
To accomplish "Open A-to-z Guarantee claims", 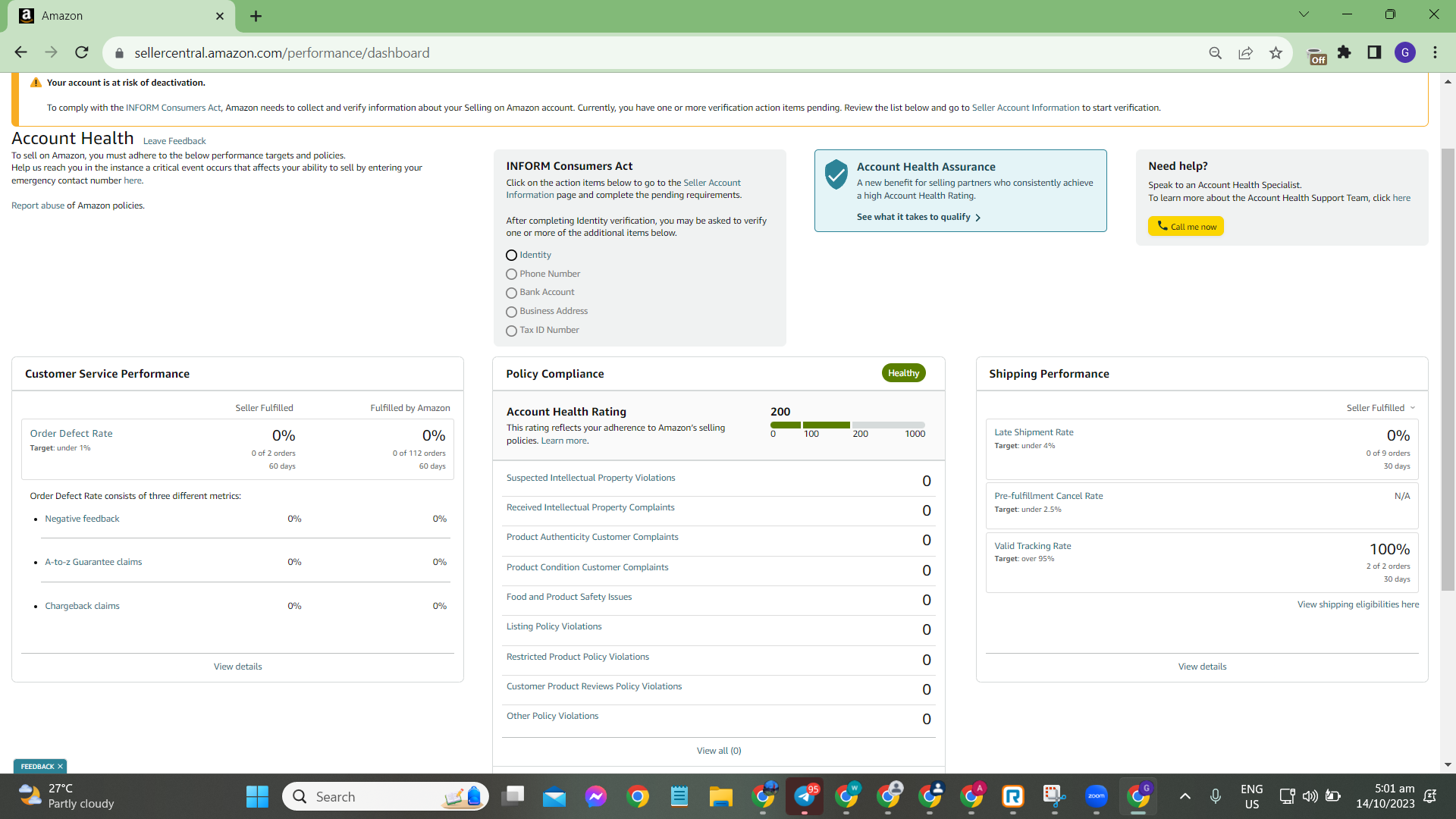I will point(93,562).
